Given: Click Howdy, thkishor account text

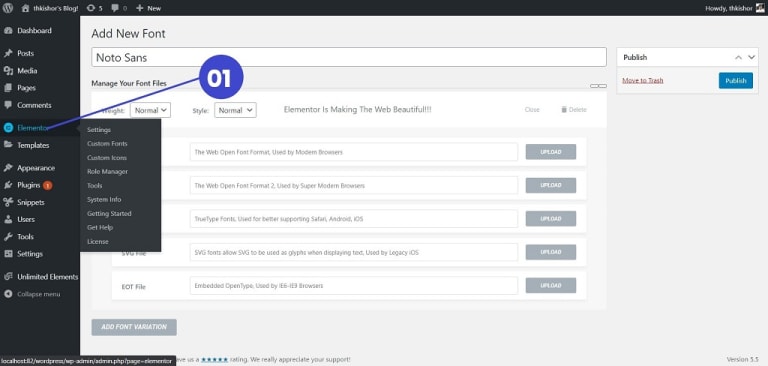Looking at the screenshot, I should coord(729,8).
